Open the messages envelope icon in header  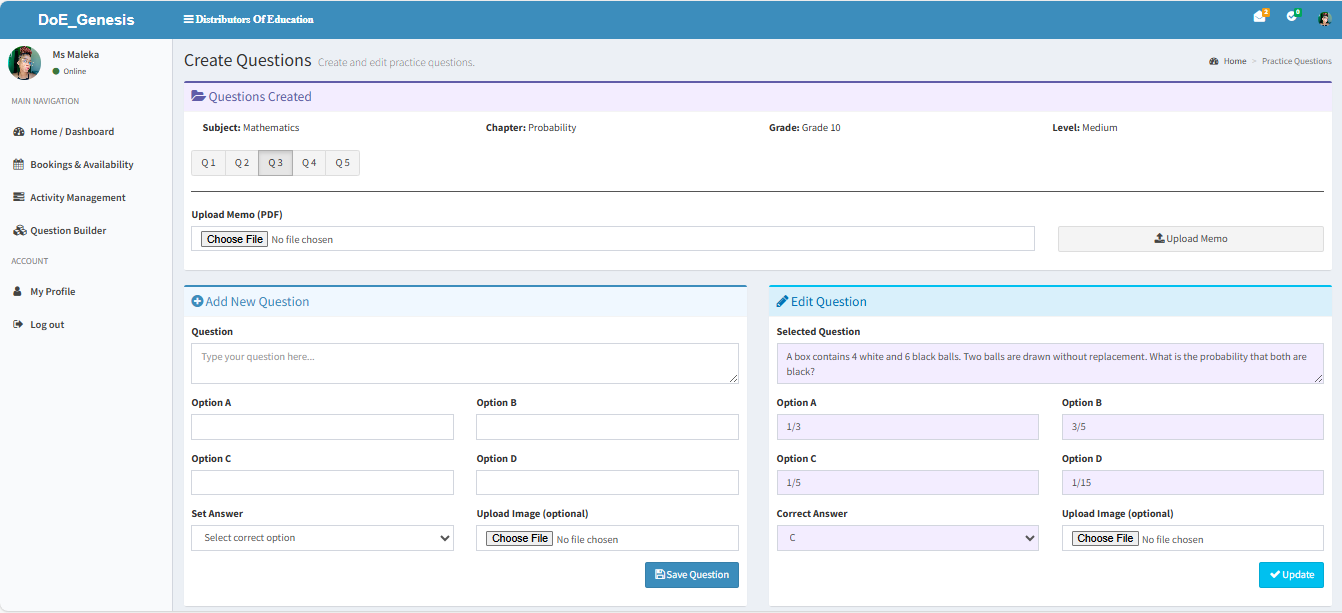1259,17
